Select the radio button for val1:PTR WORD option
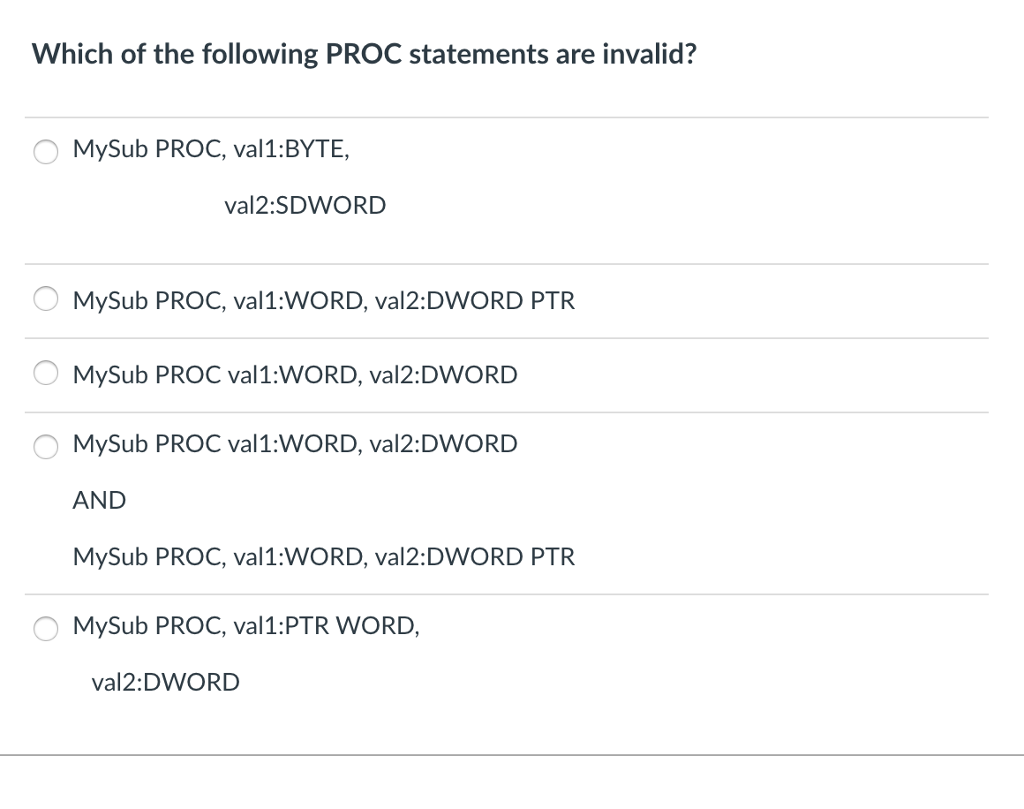Viewport: 1024px width, 809px height. click(45, 629)
